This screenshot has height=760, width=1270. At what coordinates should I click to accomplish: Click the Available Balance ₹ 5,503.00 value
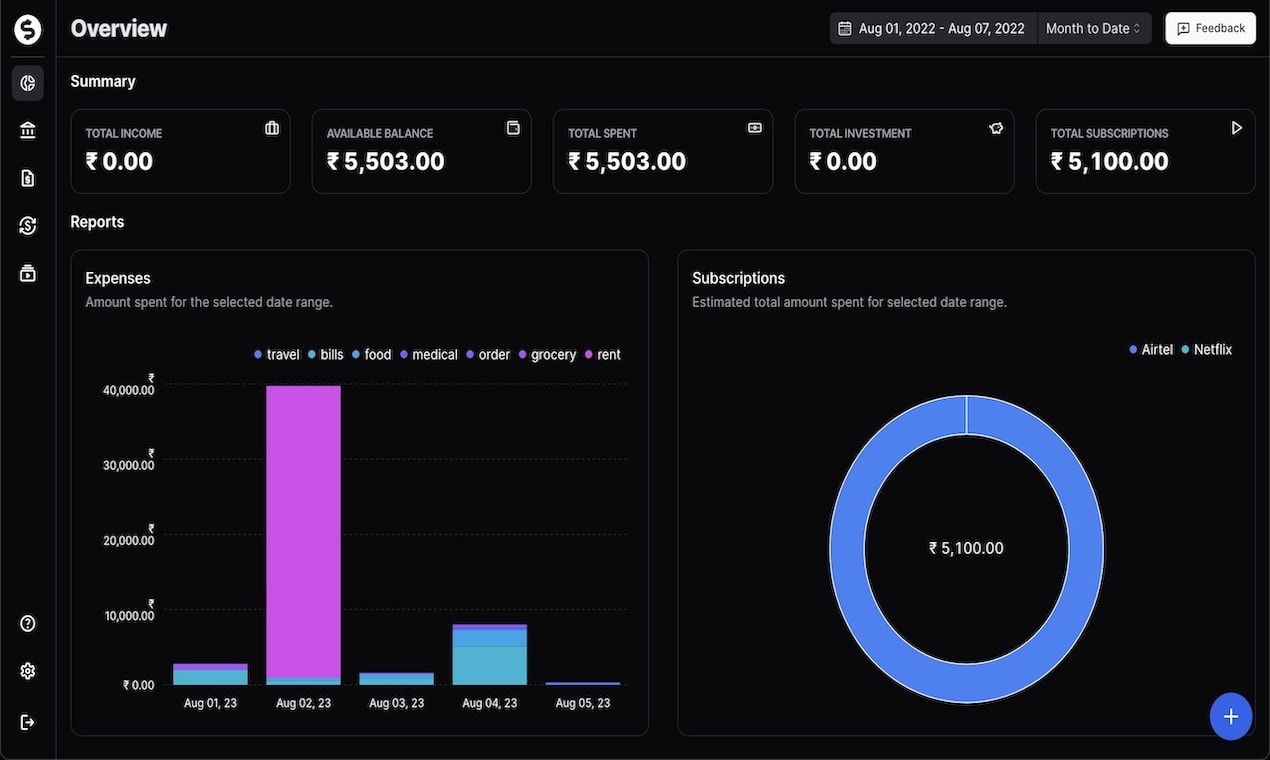click(386, 161)
